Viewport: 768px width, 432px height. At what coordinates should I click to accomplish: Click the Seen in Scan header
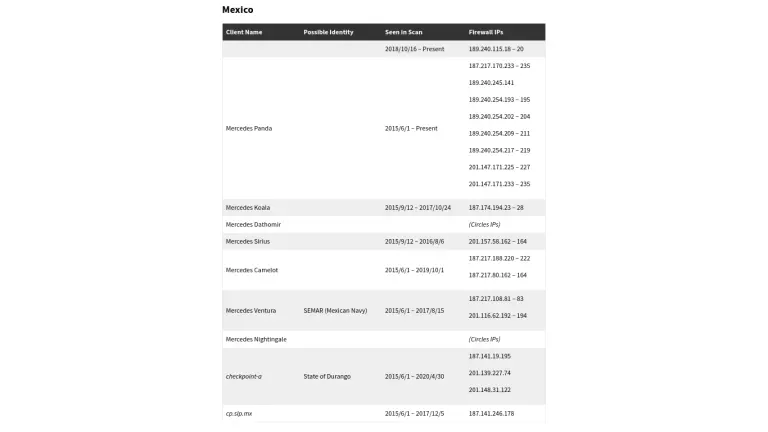(x=403, y=32)
